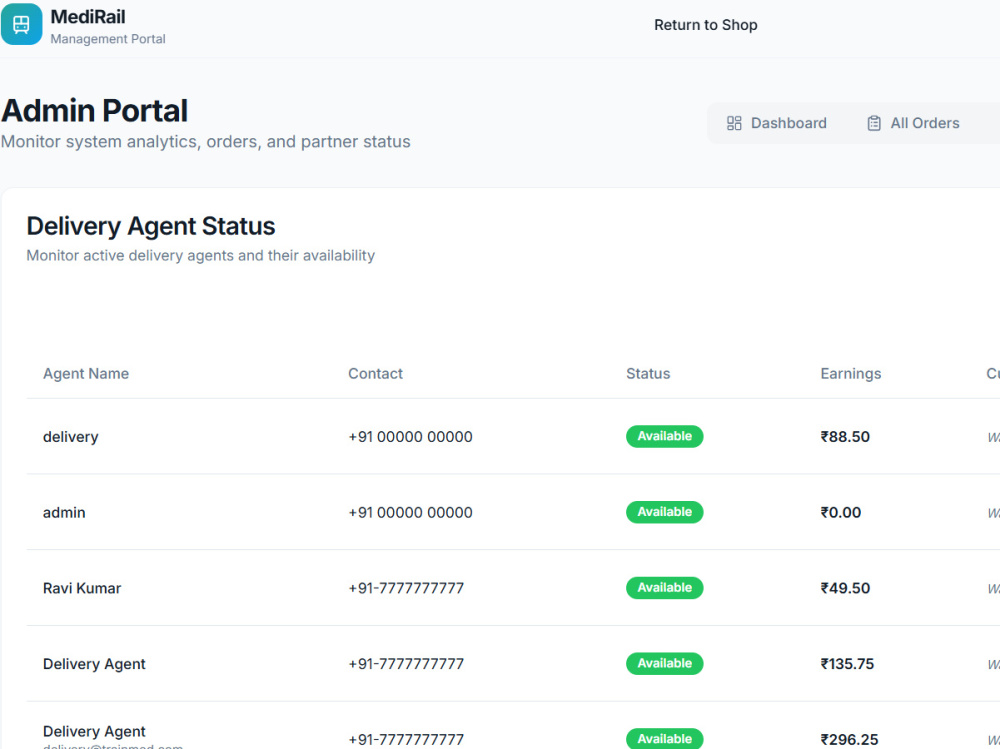1000x749 pixels.
Task: Select the Ravi Kumar agent name
Action: click(82, 588)
